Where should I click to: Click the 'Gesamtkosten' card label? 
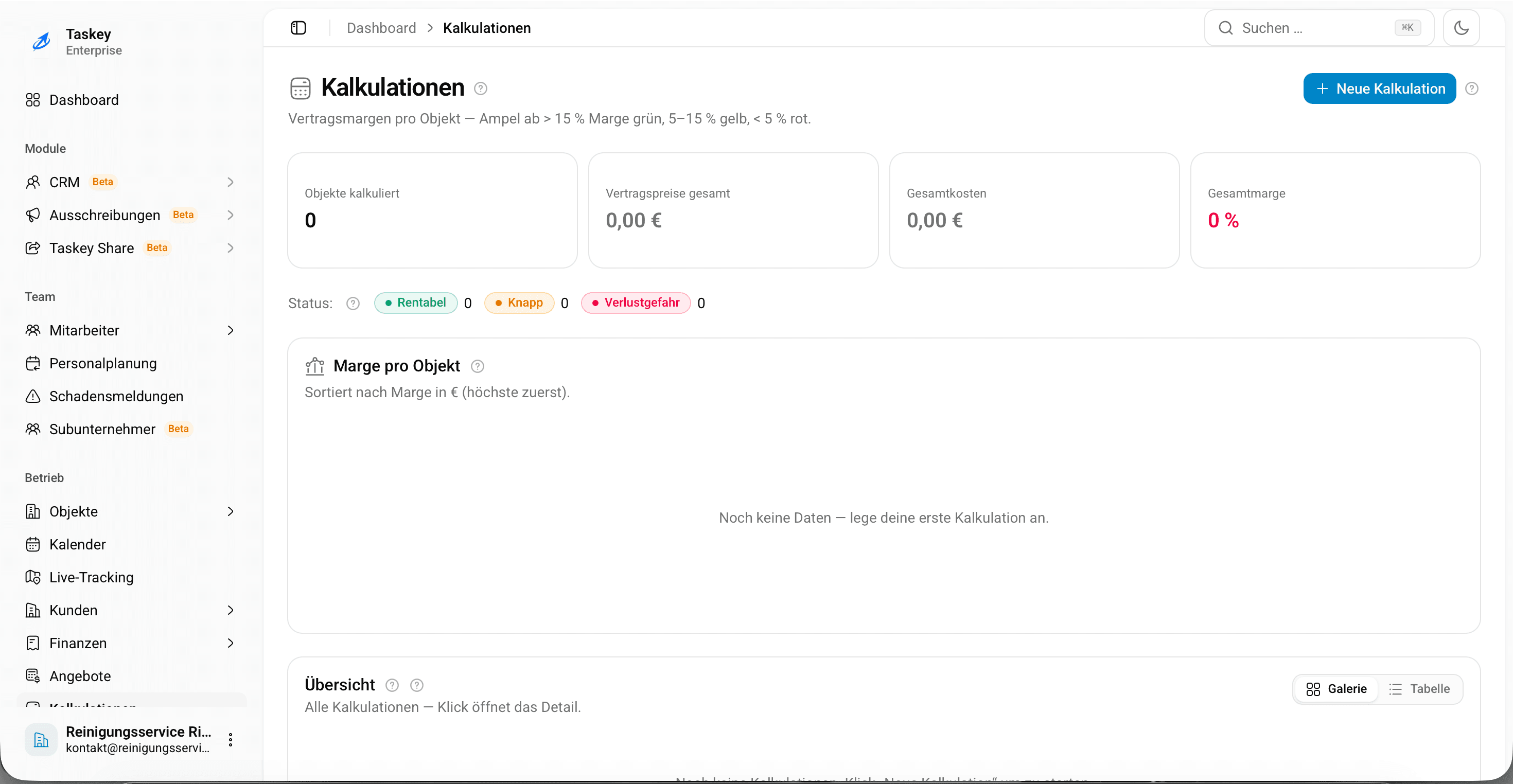point(946,193)
